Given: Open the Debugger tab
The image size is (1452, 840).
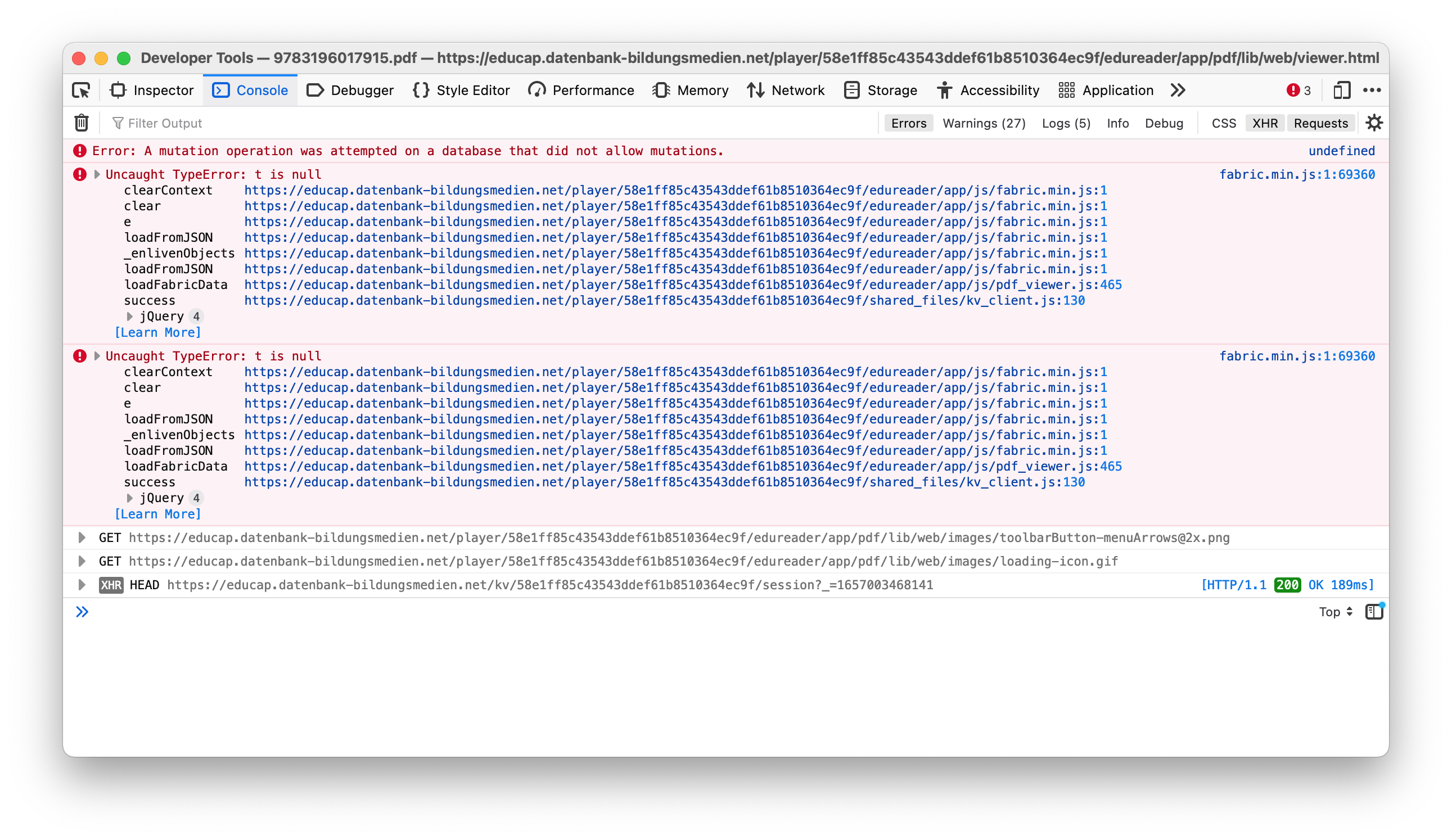Looking at the screenshot, I should (350, 91).
